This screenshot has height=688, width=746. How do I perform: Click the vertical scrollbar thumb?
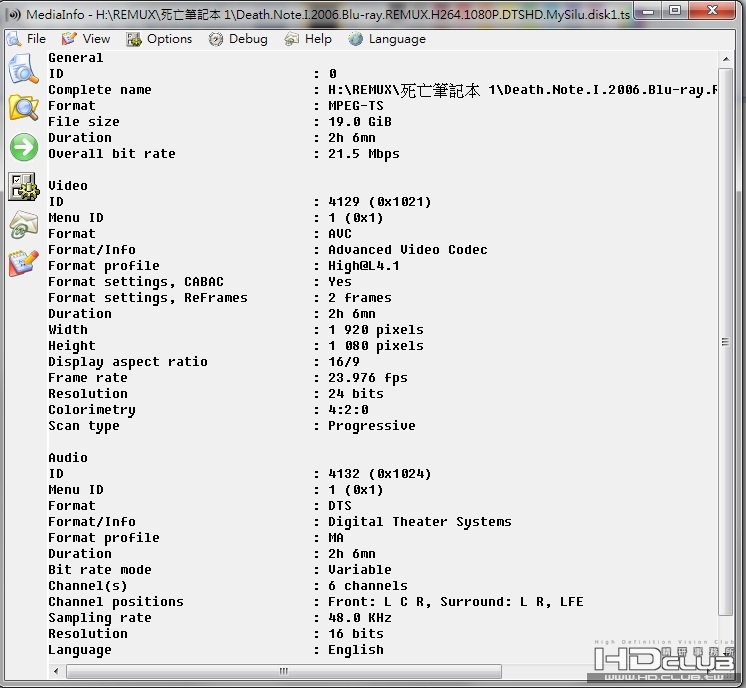[725, 342]
